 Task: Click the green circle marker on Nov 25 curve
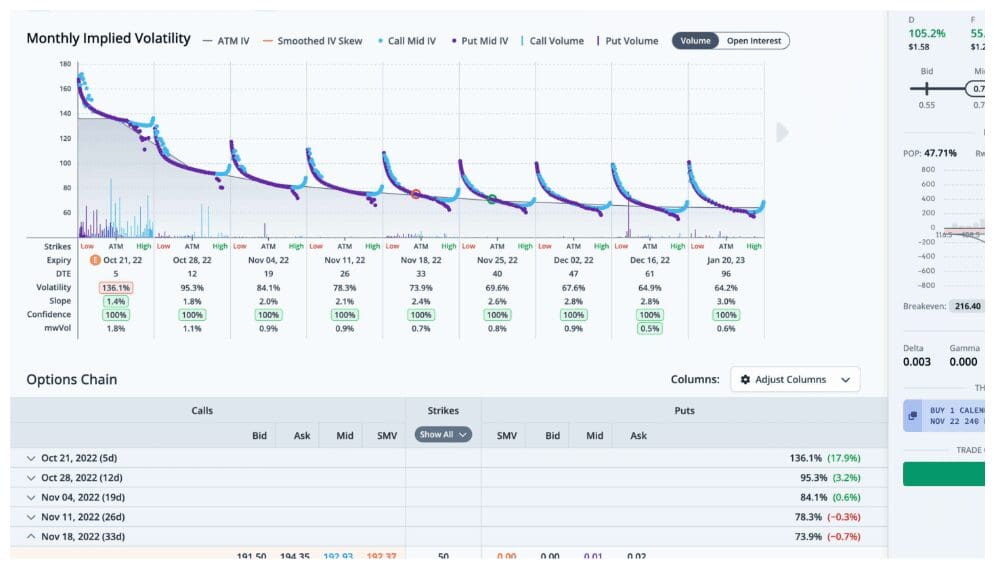click(x=492, y=200)
